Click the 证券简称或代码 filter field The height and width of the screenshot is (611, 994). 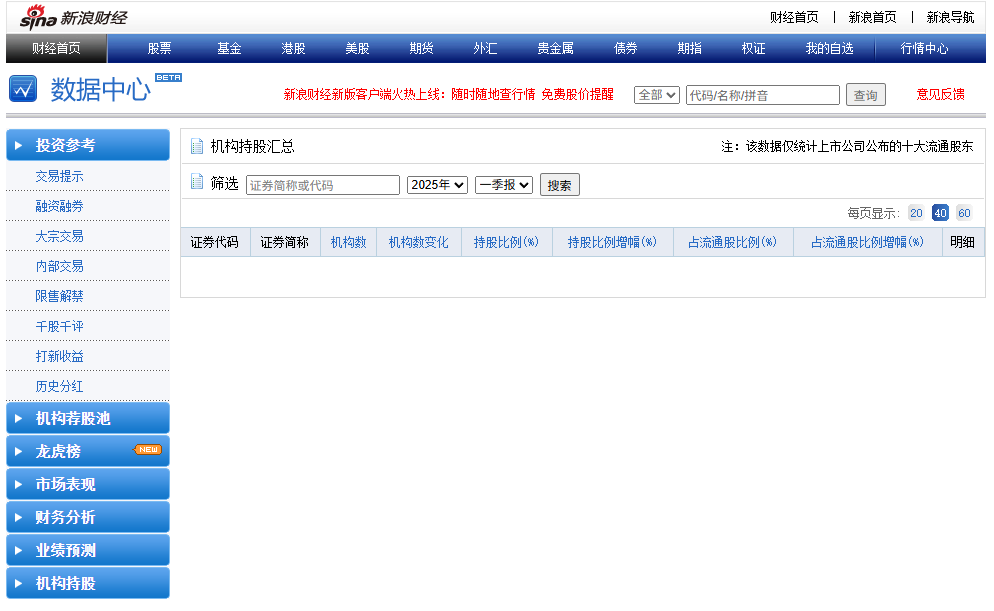coord(323,185)
